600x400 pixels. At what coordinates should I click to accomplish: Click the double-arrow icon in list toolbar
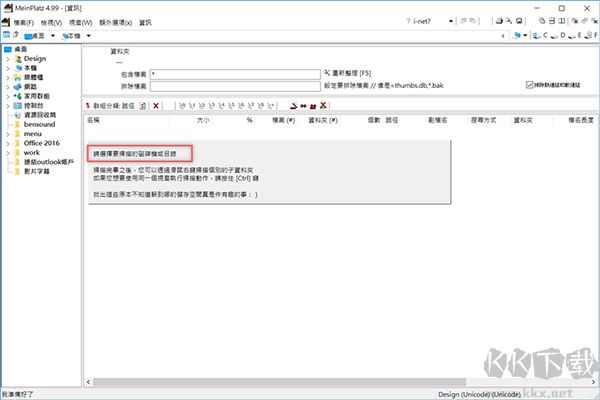tap(303, 106)
